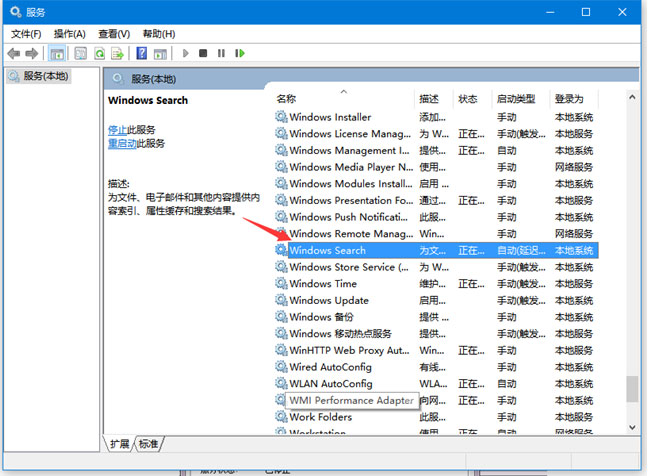The width and height of the screenshot is (650, 476).
Task: Open the 查看(V) menu
Action: [x=114, y=34]
